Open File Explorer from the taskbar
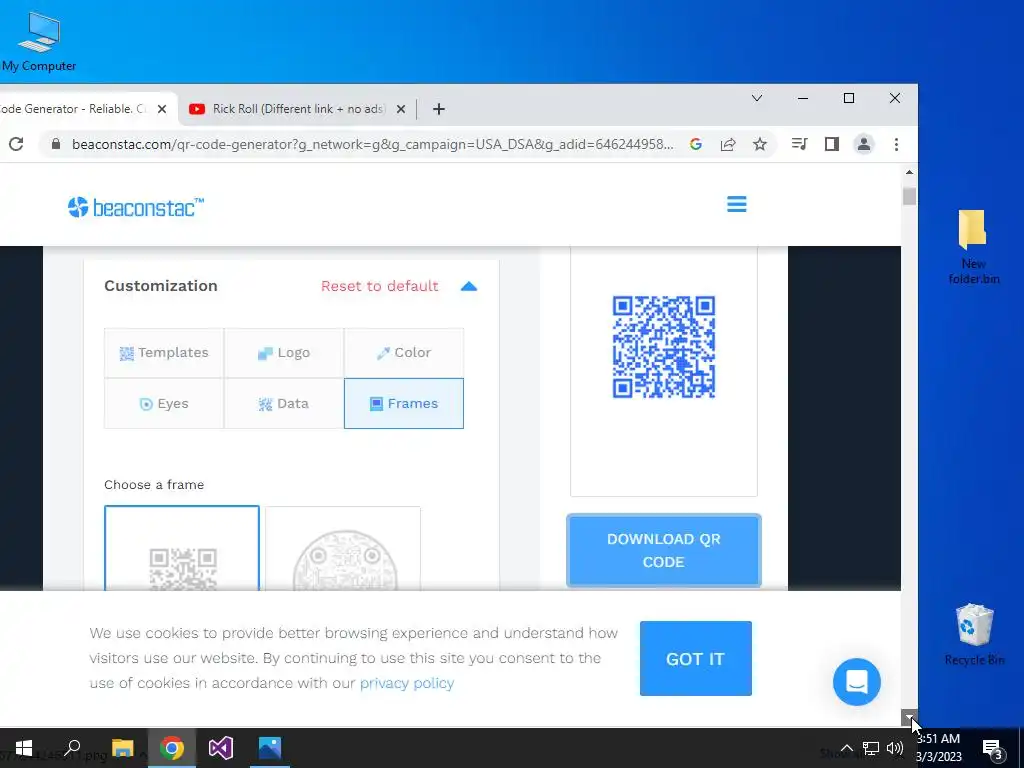 122,748
